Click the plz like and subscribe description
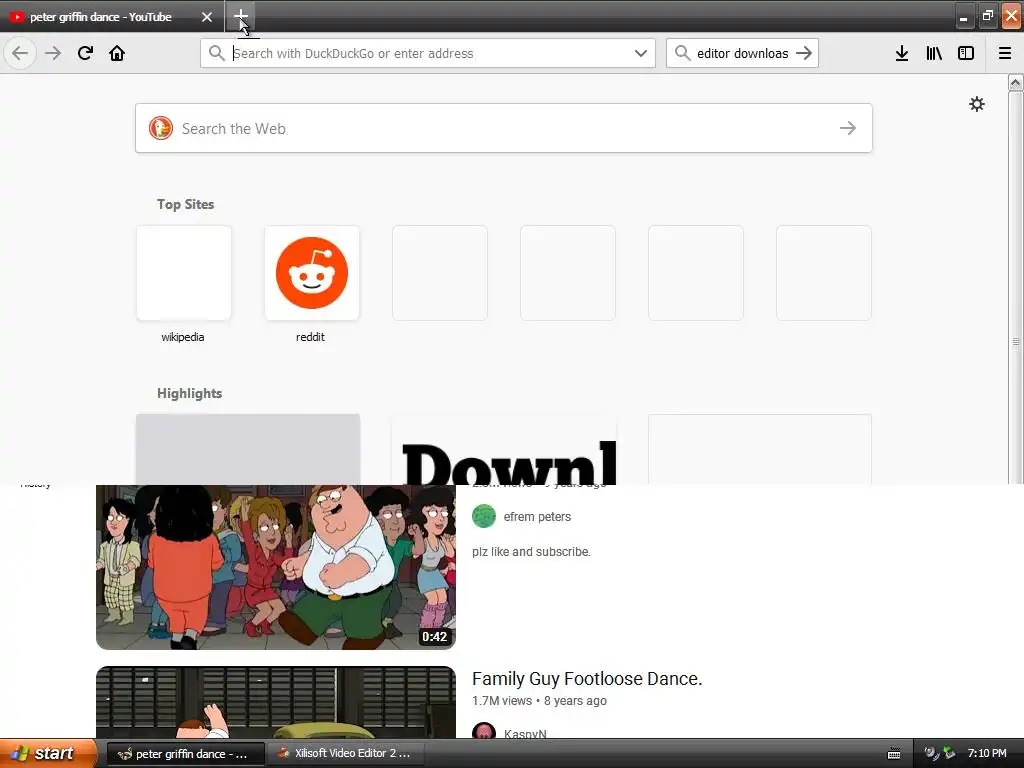Screen dimensions: 1024x768 point(531,552)
